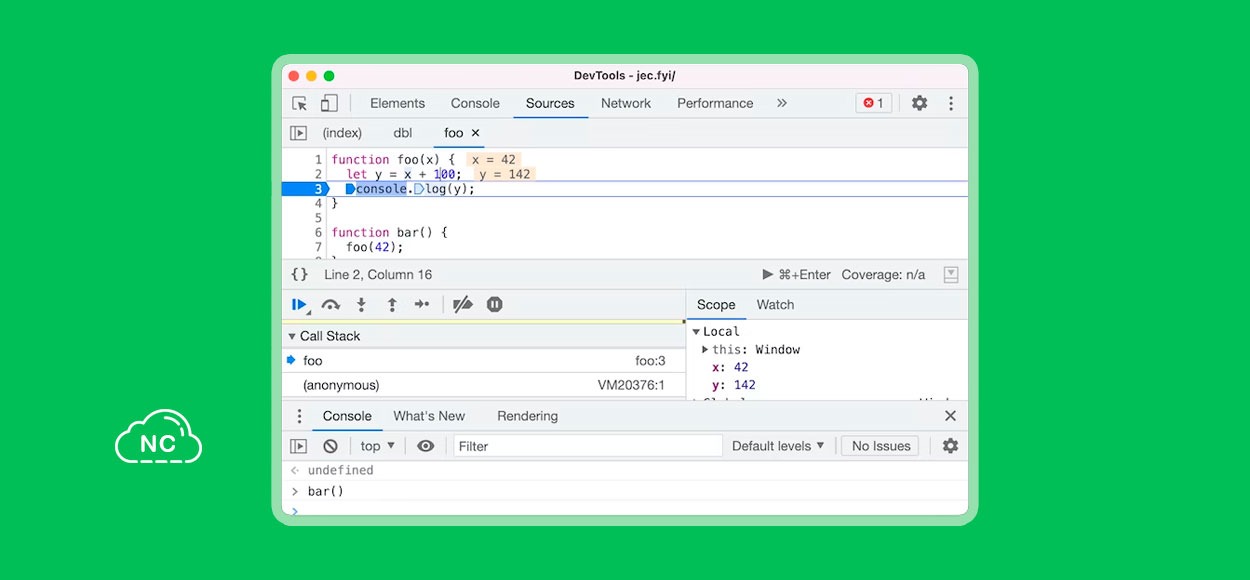Open the Network tab
This screenshot has width=1250, height=580.
pos(626,103)
